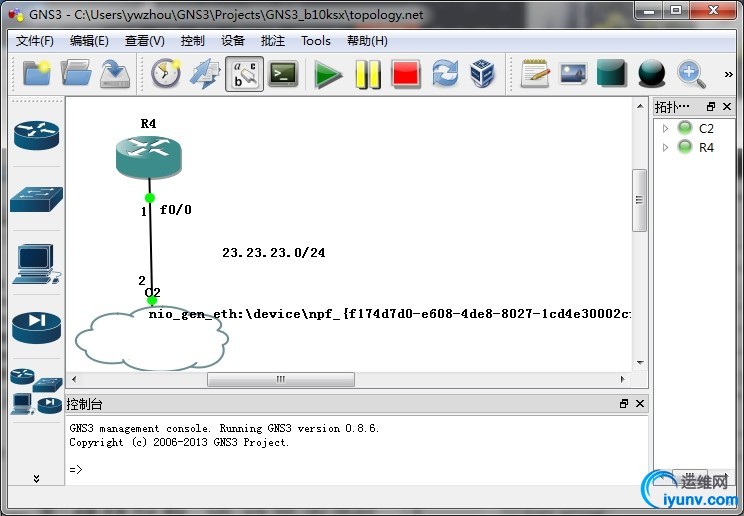Browse switches in device sidebar
The height and width of the screenshot is (516, 744).
[37, 199]
